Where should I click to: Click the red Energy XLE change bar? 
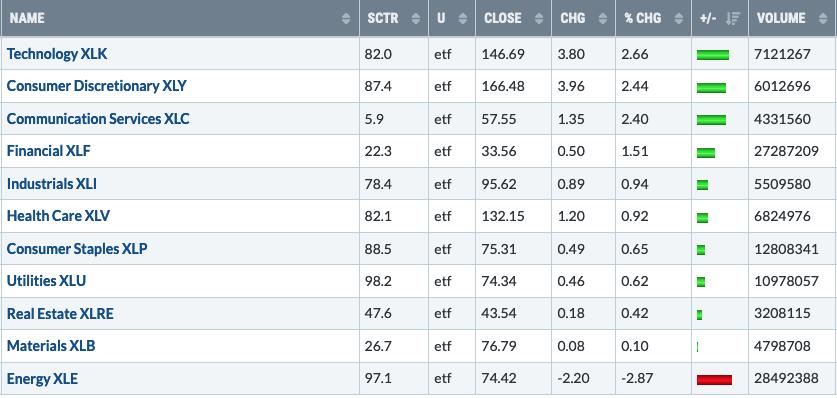[714, 380]
